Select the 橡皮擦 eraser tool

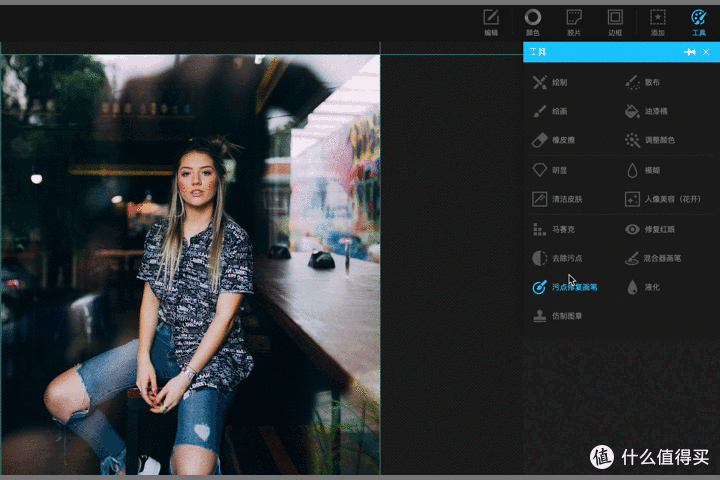554,140
